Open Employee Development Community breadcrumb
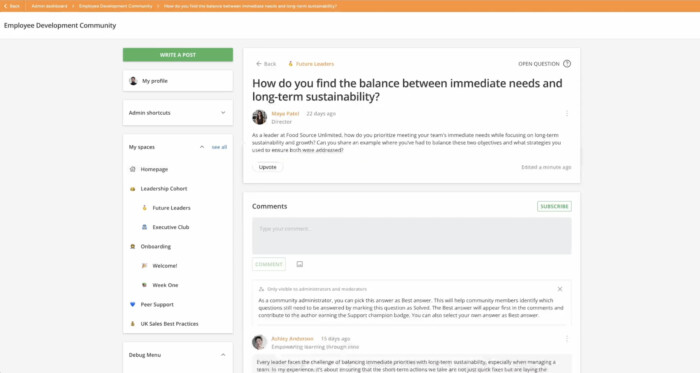 pos(116,6)
